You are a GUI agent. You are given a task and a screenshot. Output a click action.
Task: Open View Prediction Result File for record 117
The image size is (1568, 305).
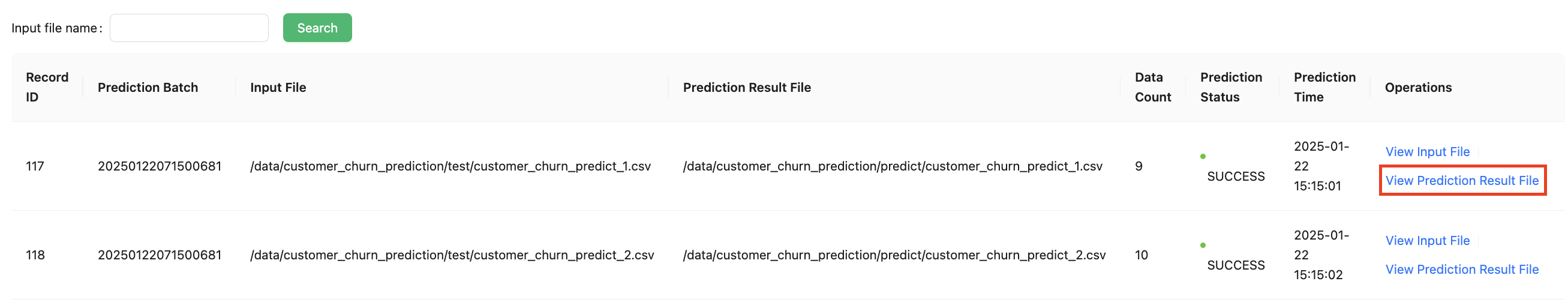tap(1461, 180)
